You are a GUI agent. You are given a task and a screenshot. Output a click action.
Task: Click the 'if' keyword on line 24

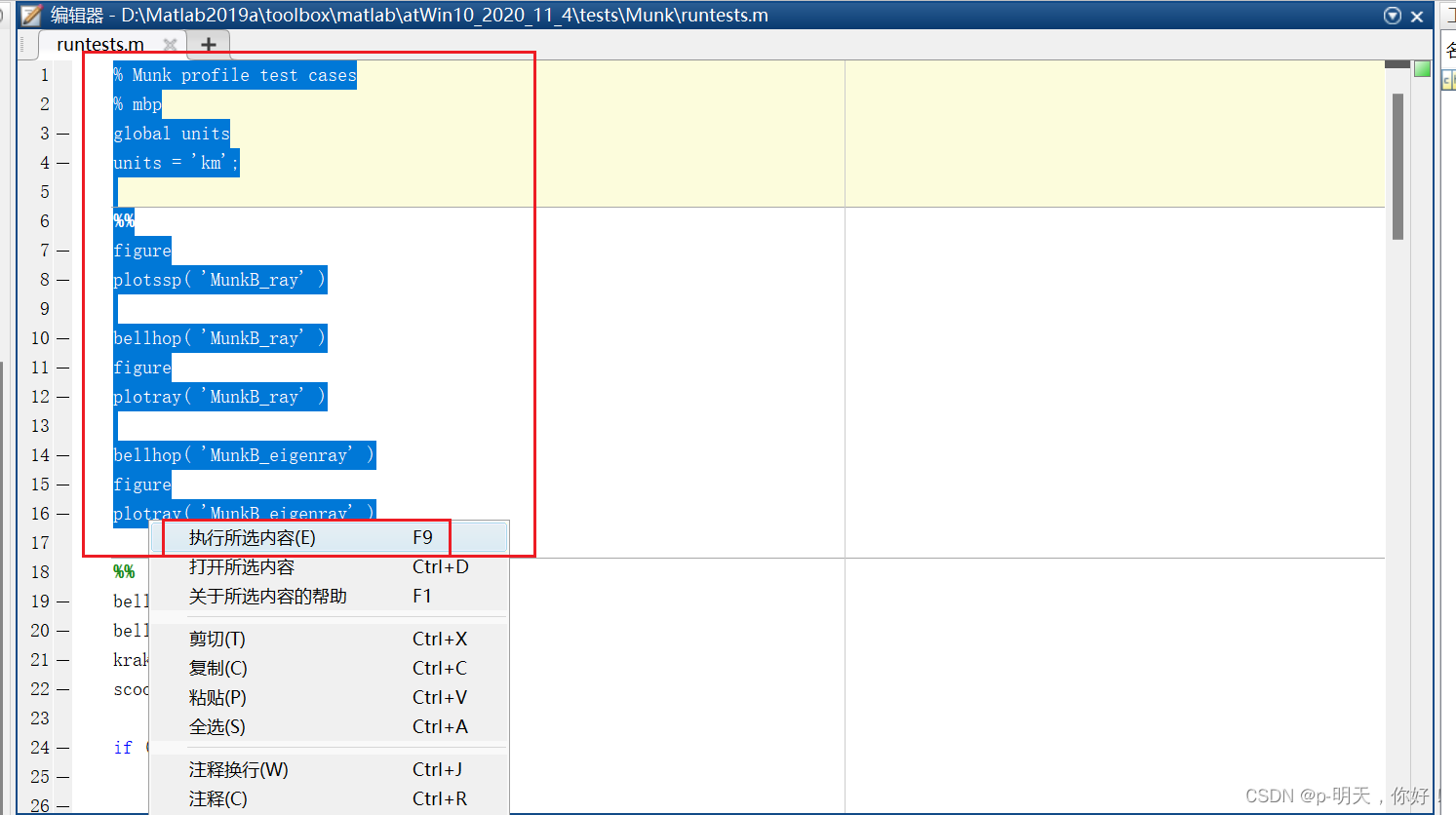[123, 748]
